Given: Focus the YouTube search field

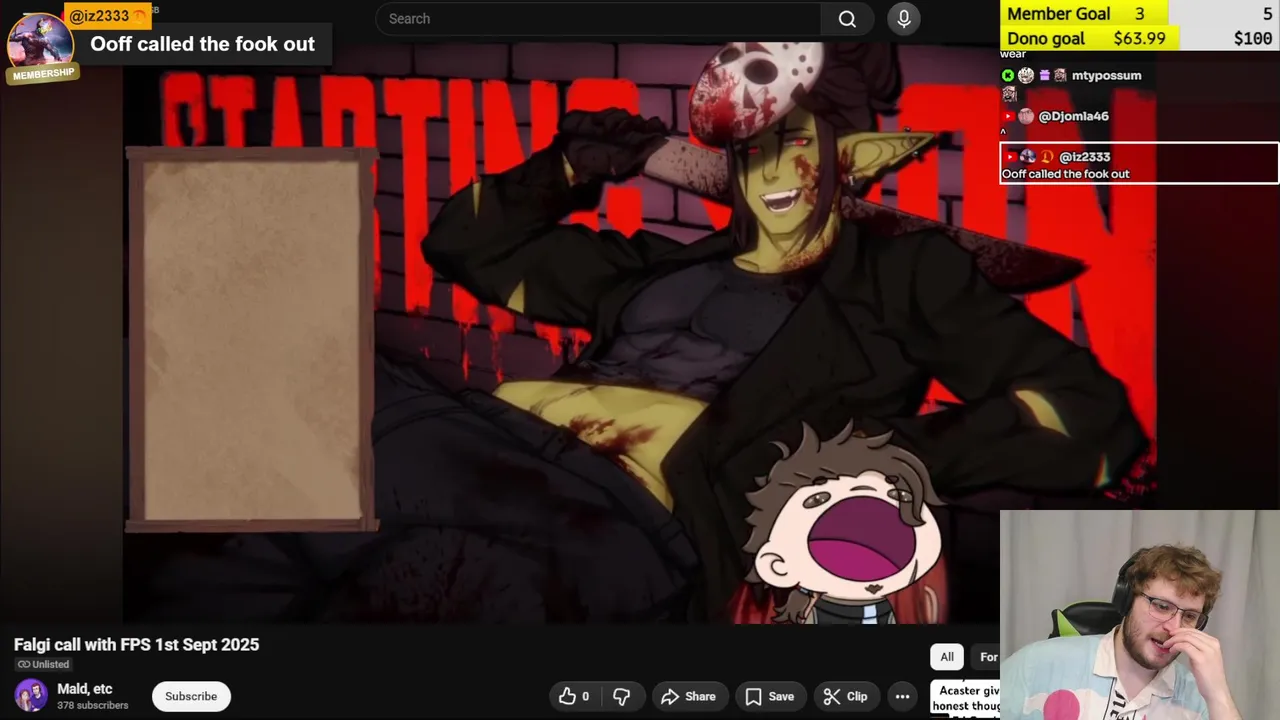Looking at the screenshot, I should [598, 19].
